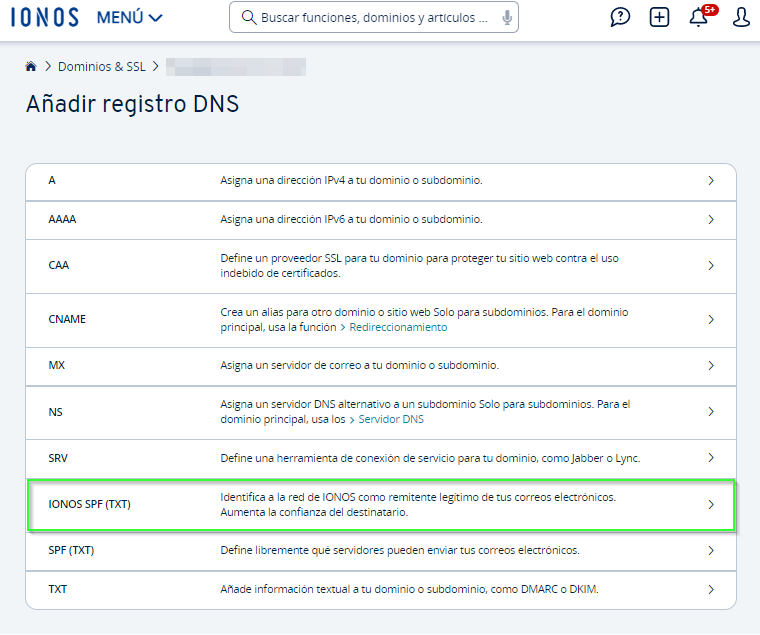
Task: Open the user account icon
Action: click(x=741, y=17)
